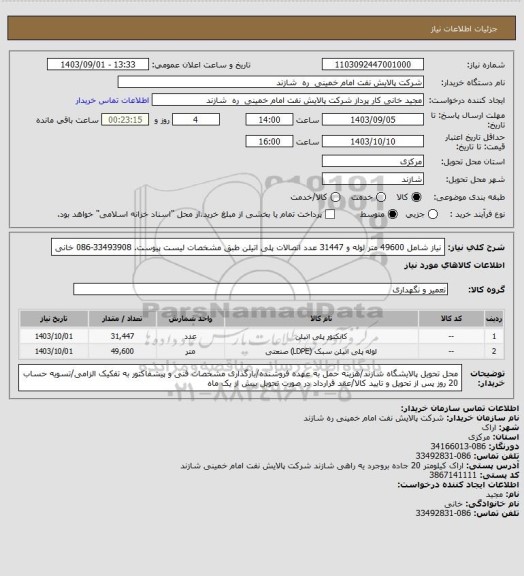
Task: Click the buyer organization تلفن تماس 33492831-086
Action: [x=443, y=456]
